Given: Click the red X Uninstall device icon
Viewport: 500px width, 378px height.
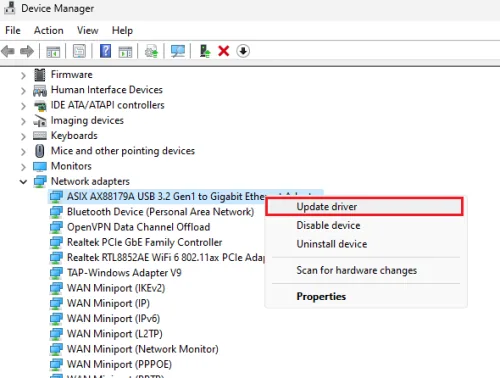Looking at the screenshot, I should (224, 51).
